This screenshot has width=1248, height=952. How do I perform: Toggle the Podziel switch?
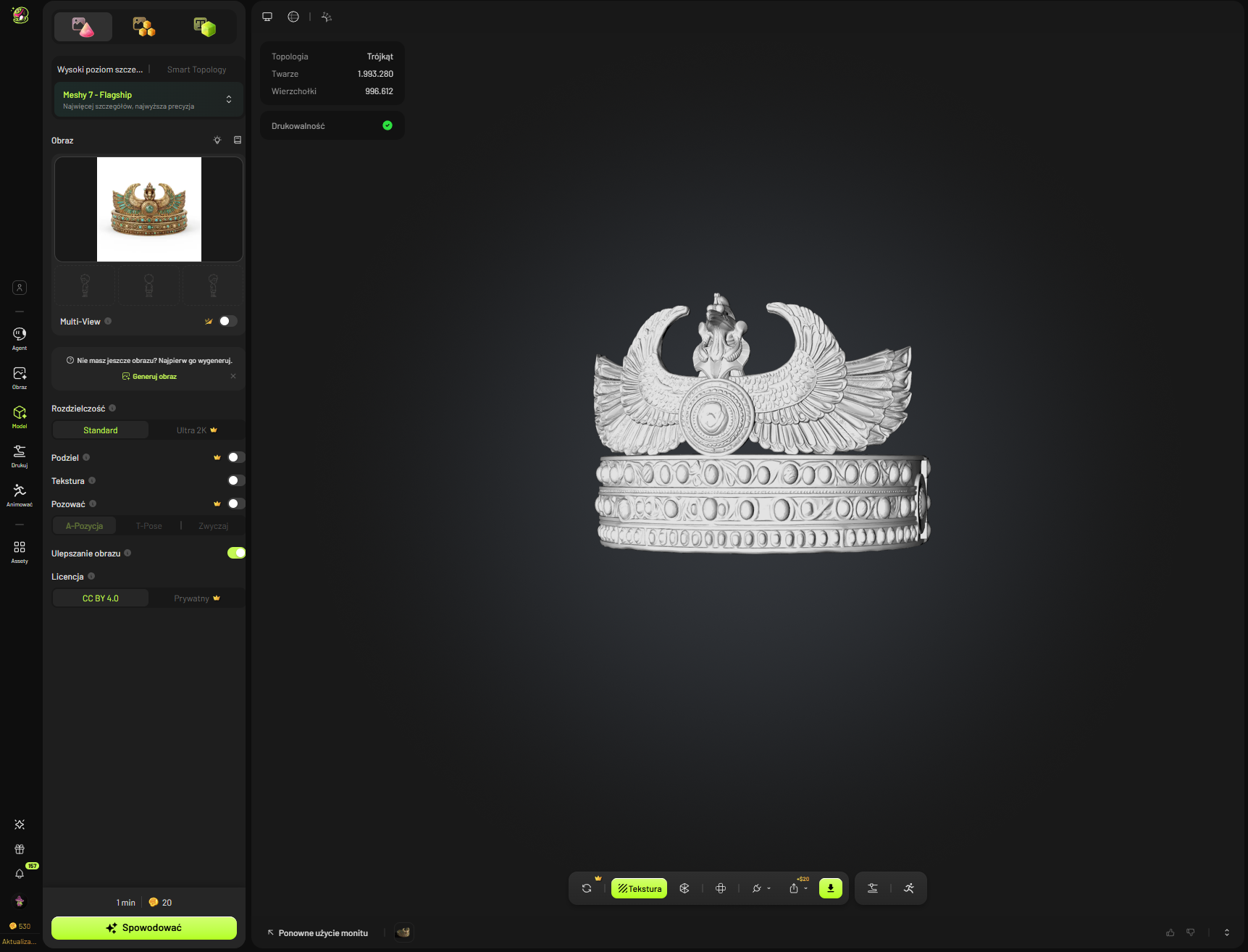pyautogui.click(x=236, y=457)
